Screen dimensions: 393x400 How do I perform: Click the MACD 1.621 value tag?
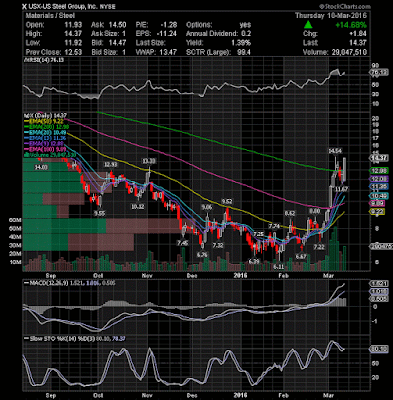tap(379, 283)
